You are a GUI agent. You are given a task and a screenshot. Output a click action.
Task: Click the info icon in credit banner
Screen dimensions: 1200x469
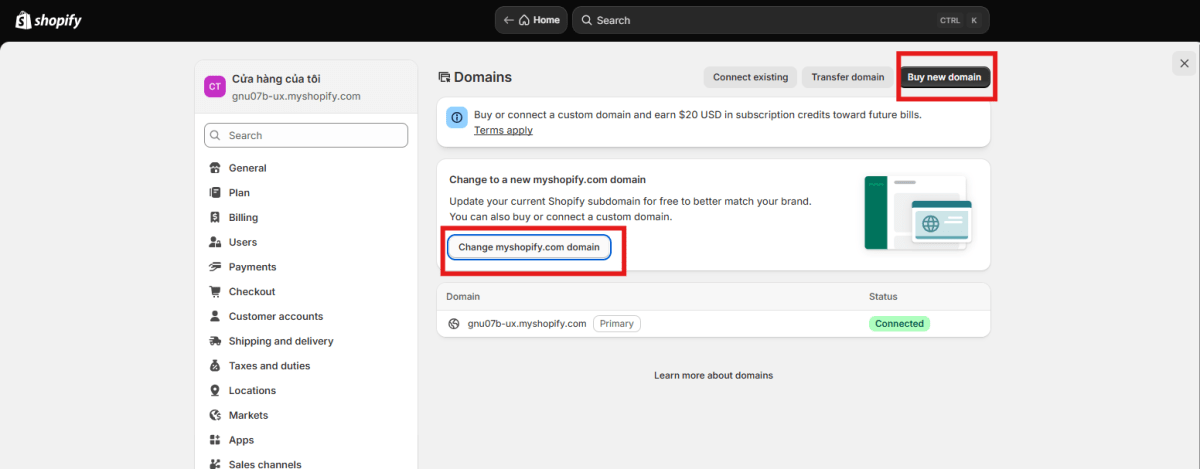(x=457, y=118)
